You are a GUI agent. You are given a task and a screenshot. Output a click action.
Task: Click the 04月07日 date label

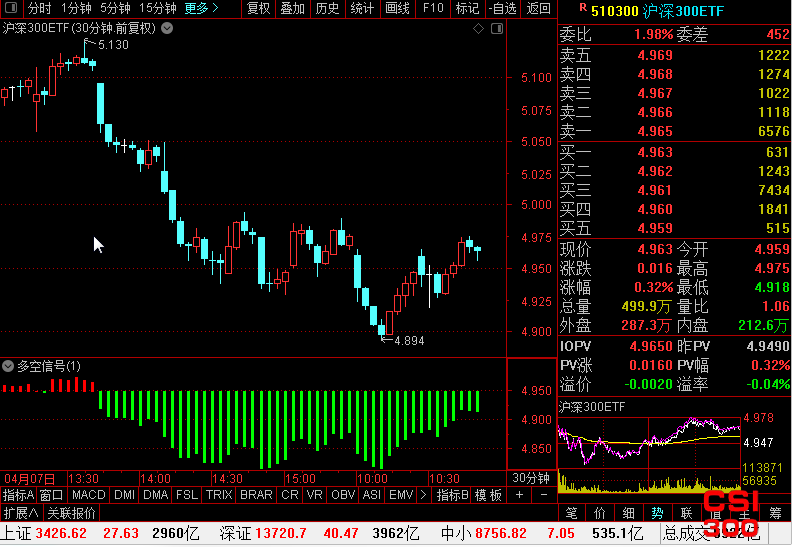coord(30,478)
